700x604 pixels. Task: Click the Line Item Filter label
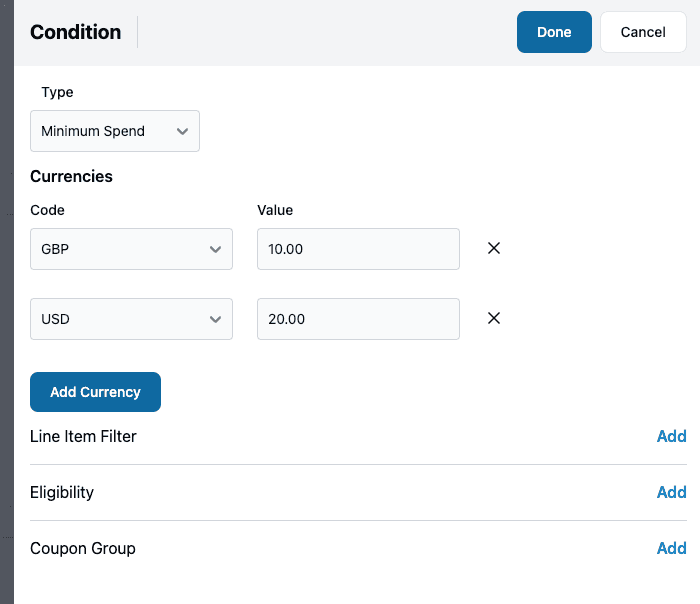click(x=83, y=436)
